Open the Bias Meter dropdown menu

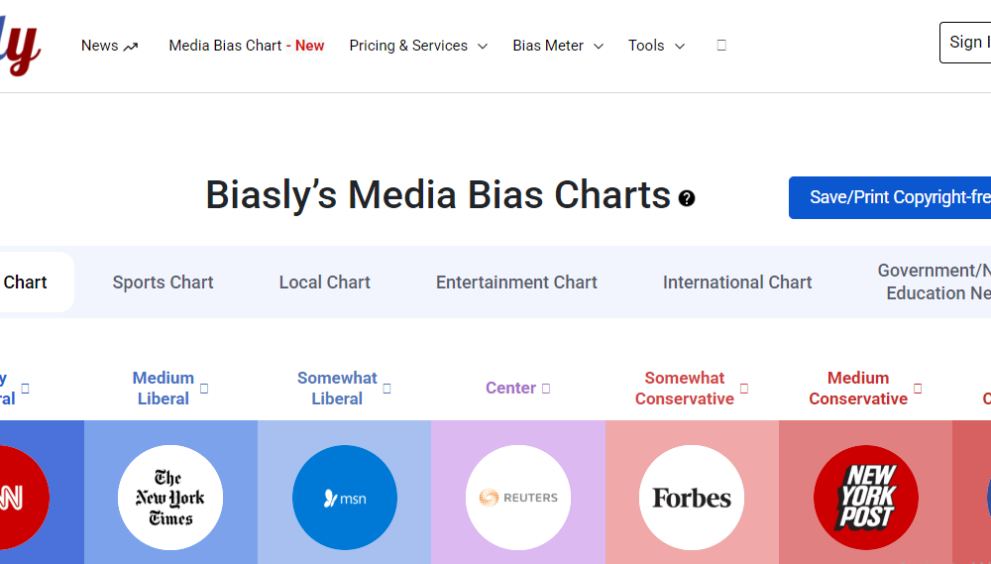point(558,46)
